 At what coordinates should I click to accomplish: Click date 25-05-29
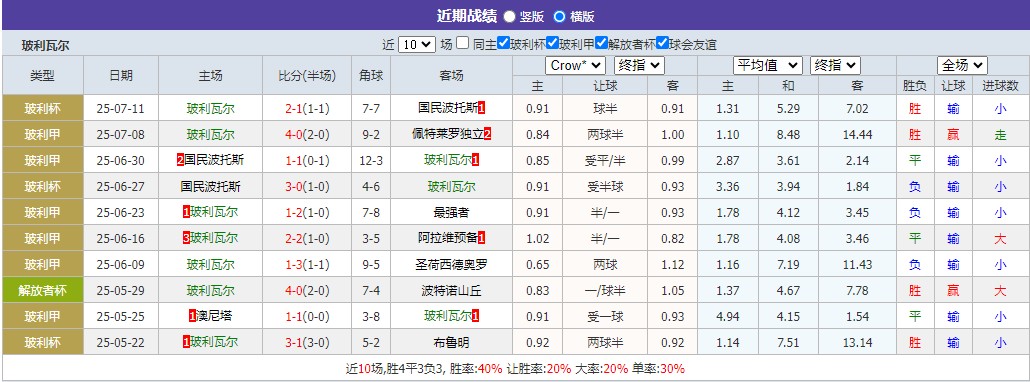click(x=121, y=291)
